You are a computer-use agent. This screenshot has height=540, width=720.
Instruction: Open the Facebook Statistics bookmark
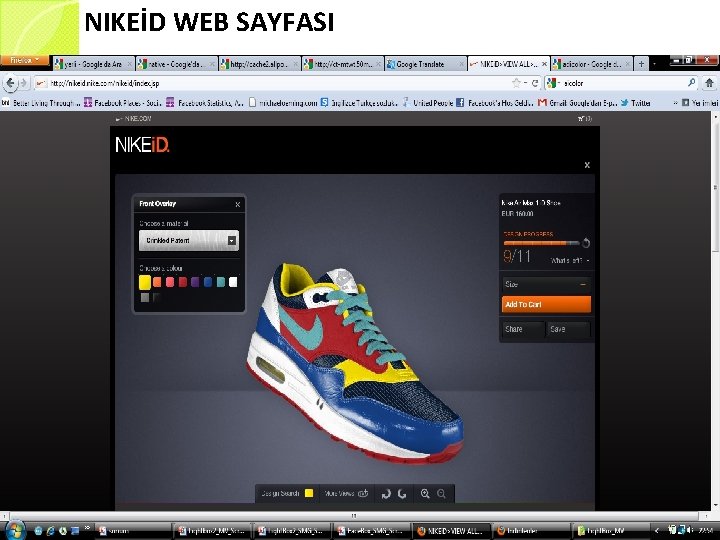[205, 103]
